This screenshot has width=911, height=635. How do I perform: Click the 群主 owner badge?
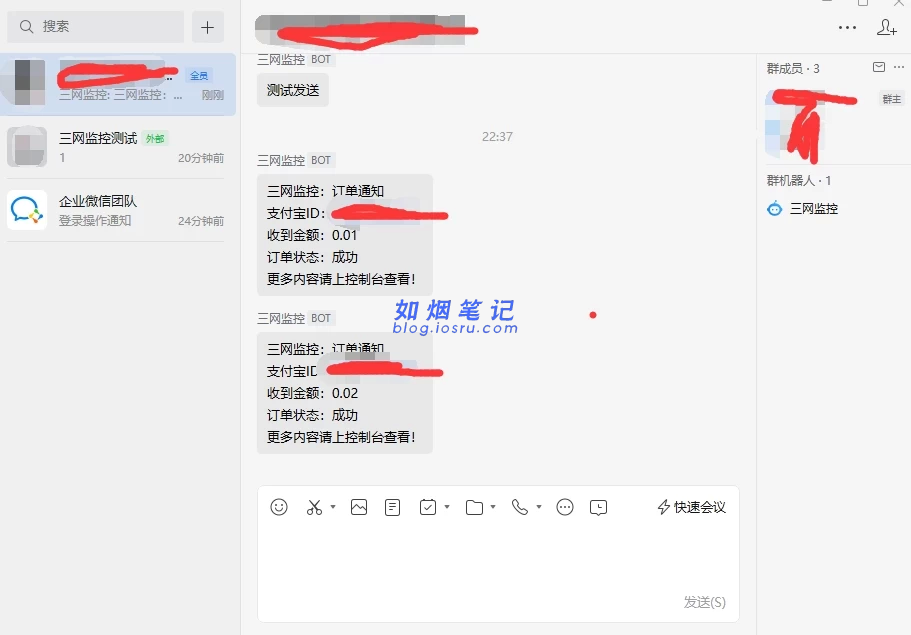pos(891,99)
